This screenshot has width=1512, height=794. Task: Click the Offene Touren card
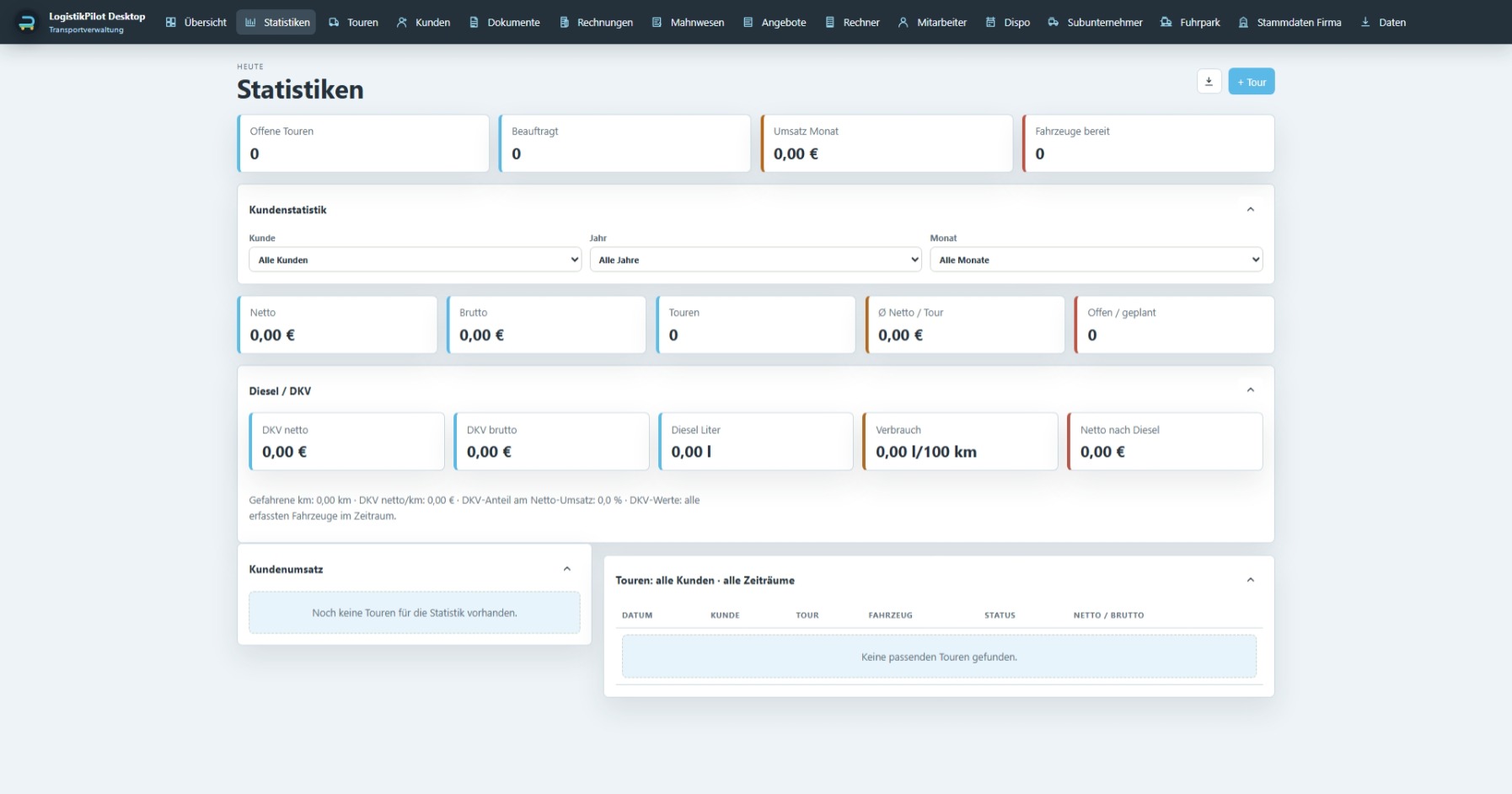pyautogui.click(x=363, y=143)
